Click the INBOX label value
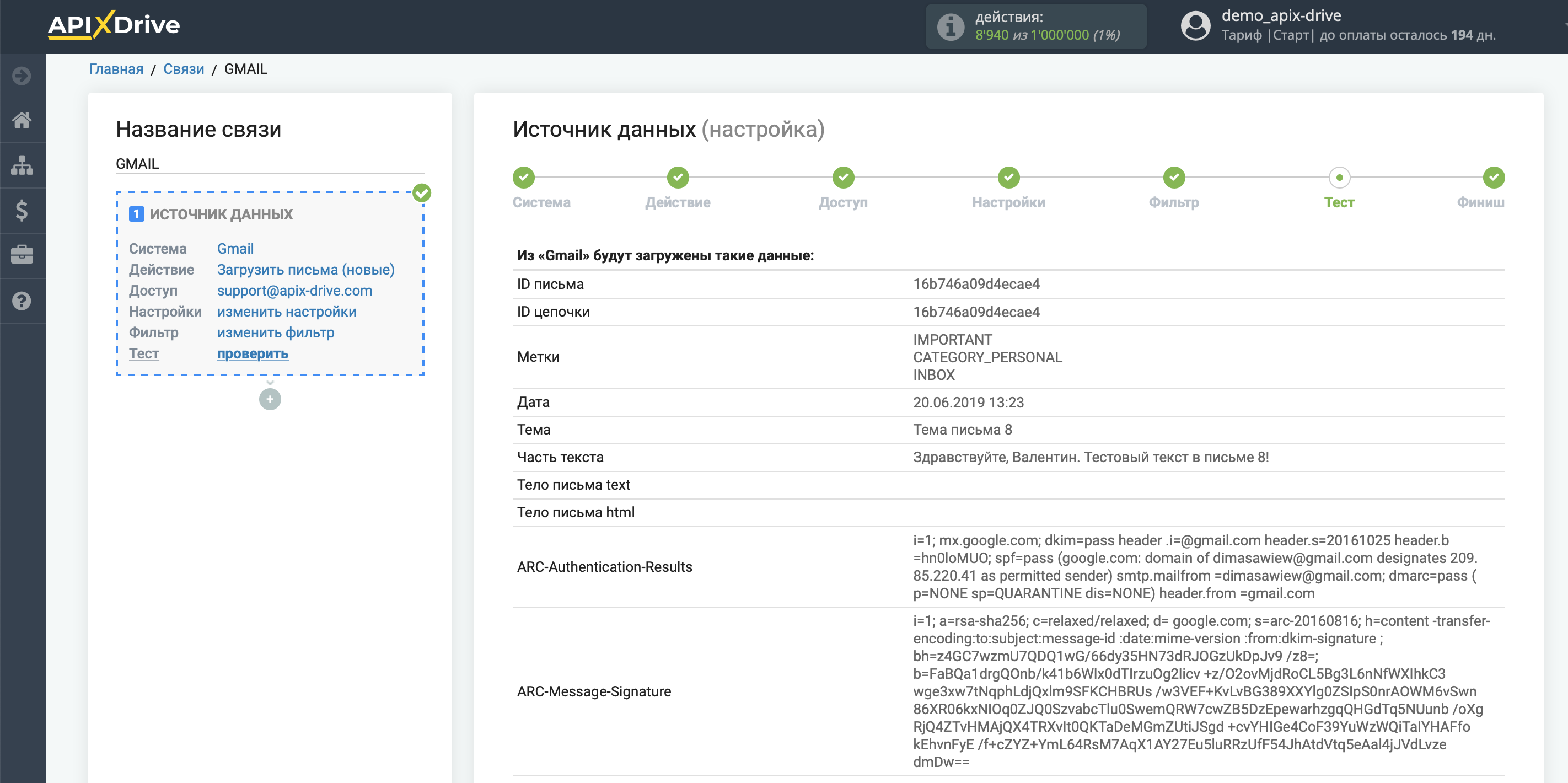1568x783 pixels. pos(934,375)
